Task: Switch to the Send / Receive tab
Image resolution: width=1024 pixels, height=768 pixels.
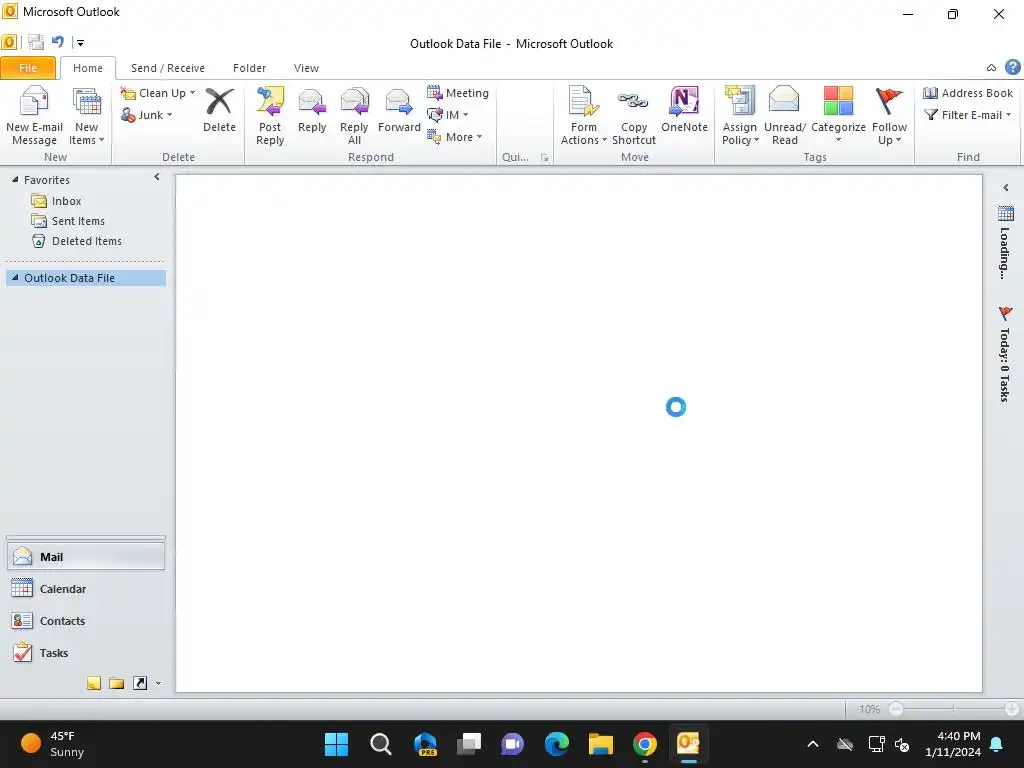Action: 168,68
